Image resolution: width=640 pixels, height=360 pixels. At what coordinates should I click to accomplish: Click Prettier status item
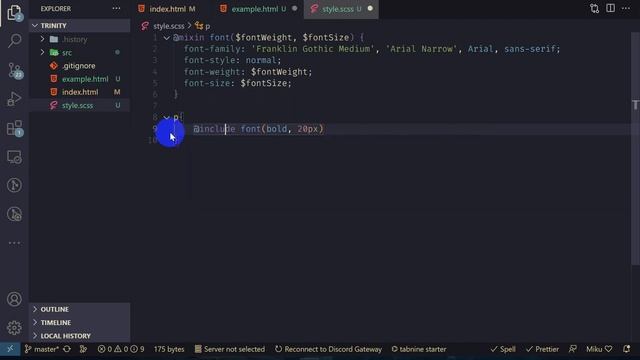click(x=542, y=349)
